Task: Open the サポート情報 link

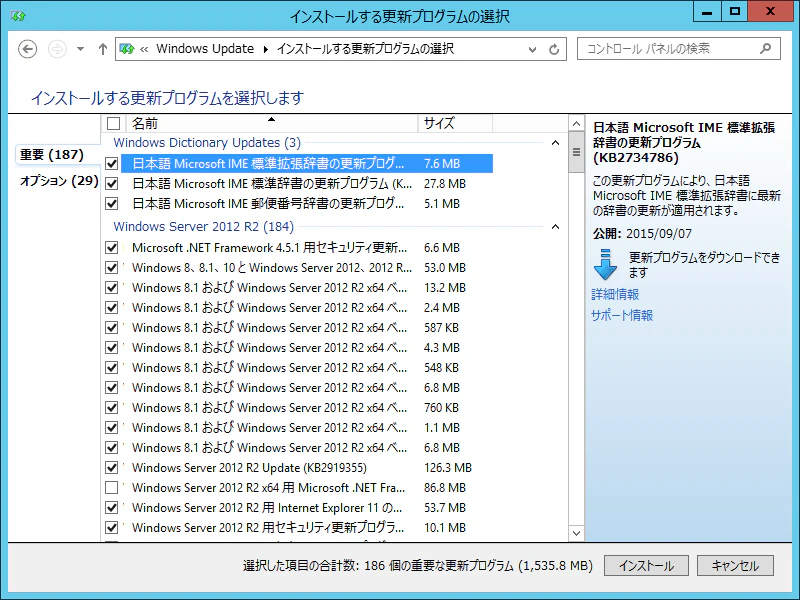Action: click(622, 315)
